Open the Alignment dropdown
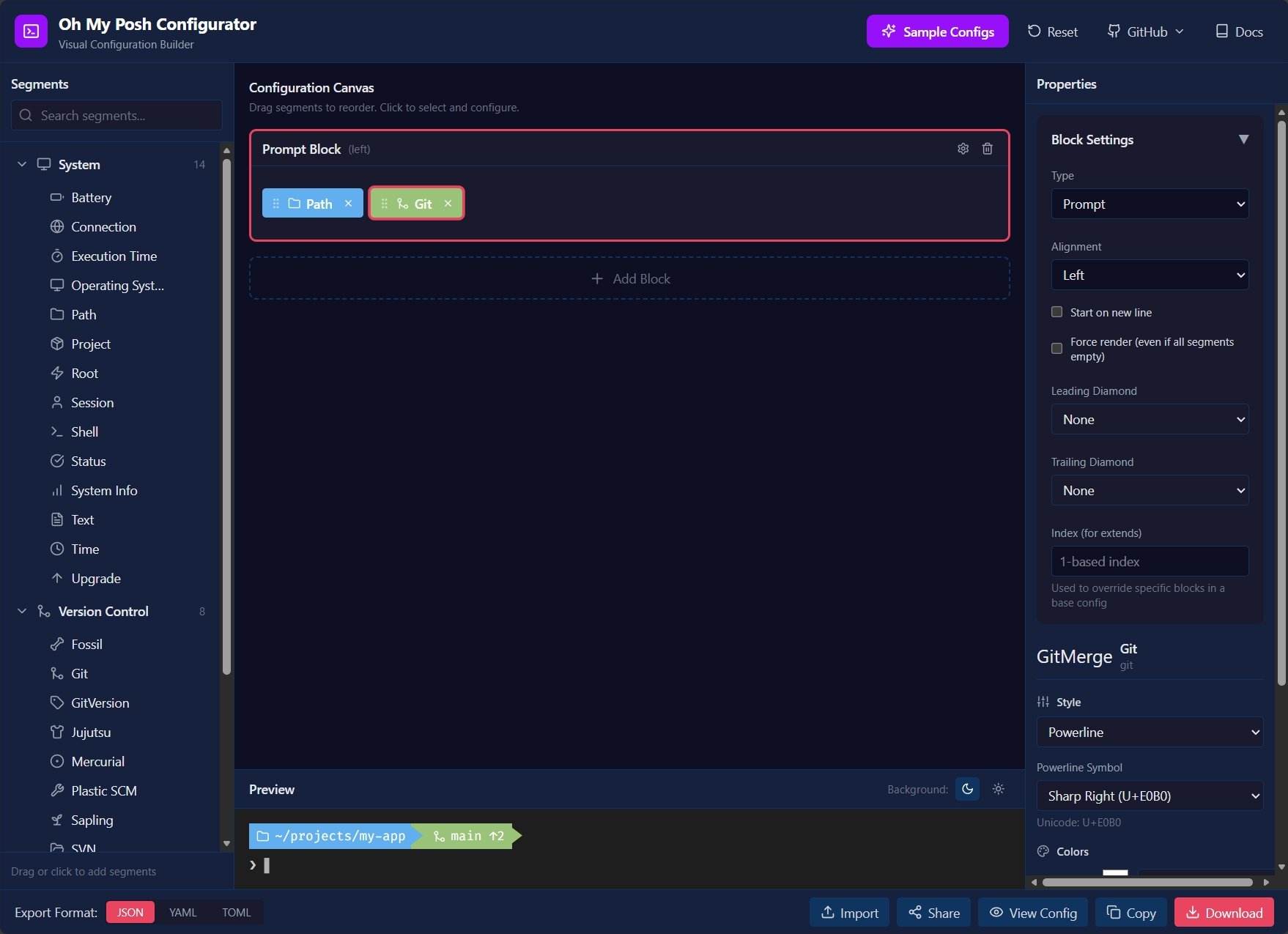This screenshot has height=934, width=1288. (1150, 275)
